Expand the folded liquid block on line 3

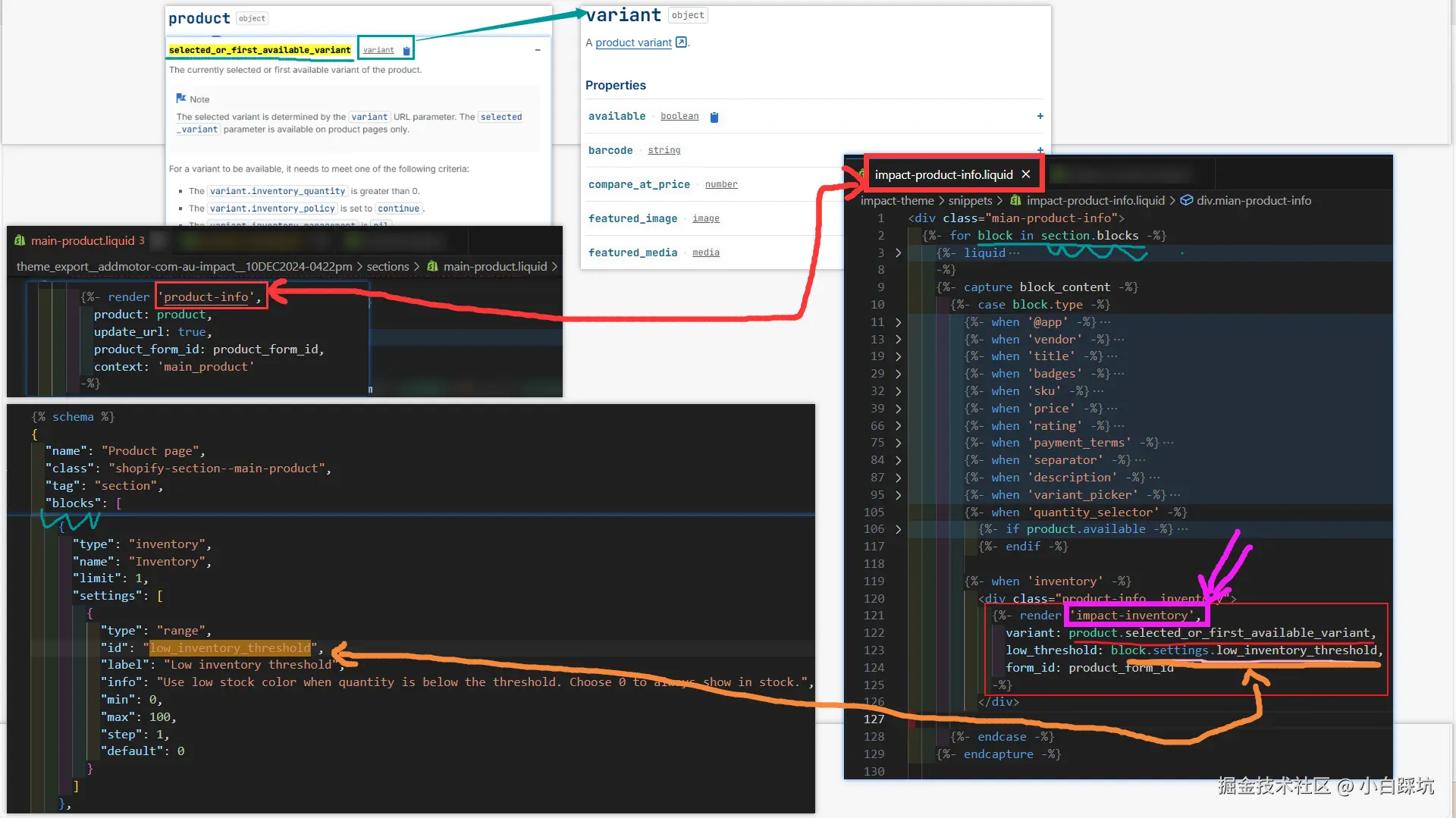click(x=899, y=253)
